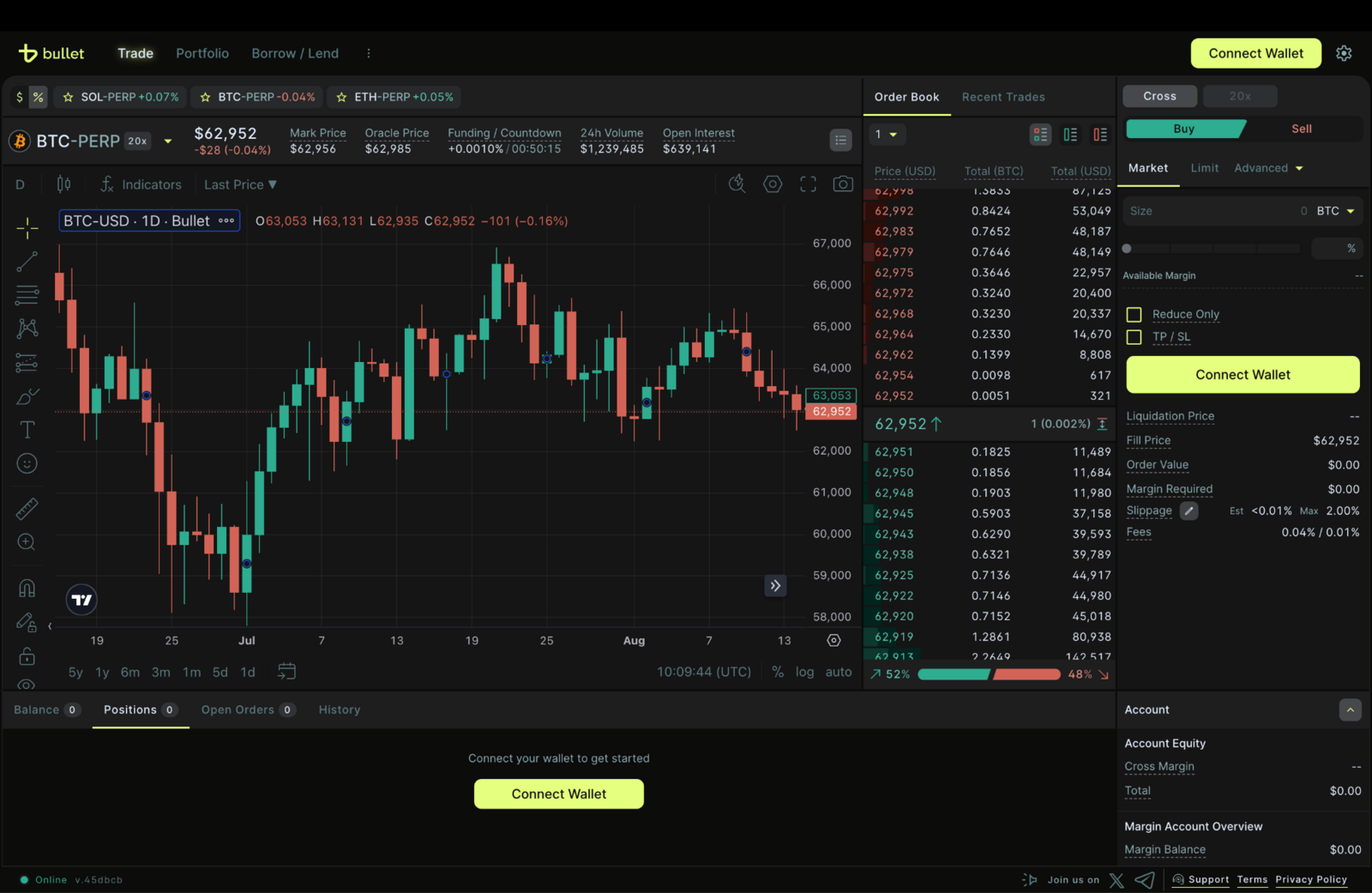The width and height of the screenshot is (1372, 893).
Task: Select the trend line drawing tool
Action: [27, 262]
